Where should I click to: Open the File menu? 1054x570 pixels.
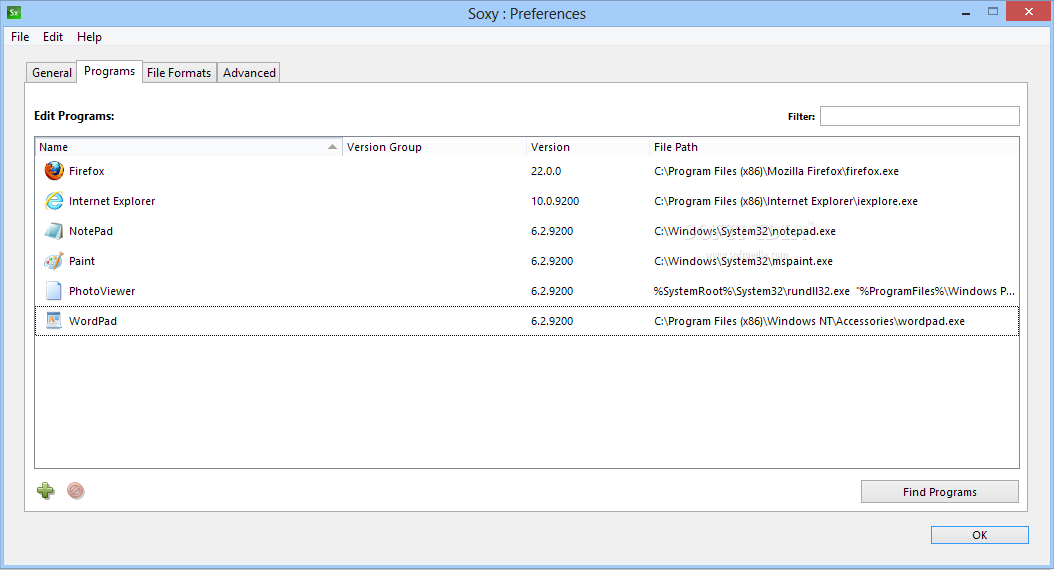click(x=20, y=37)
